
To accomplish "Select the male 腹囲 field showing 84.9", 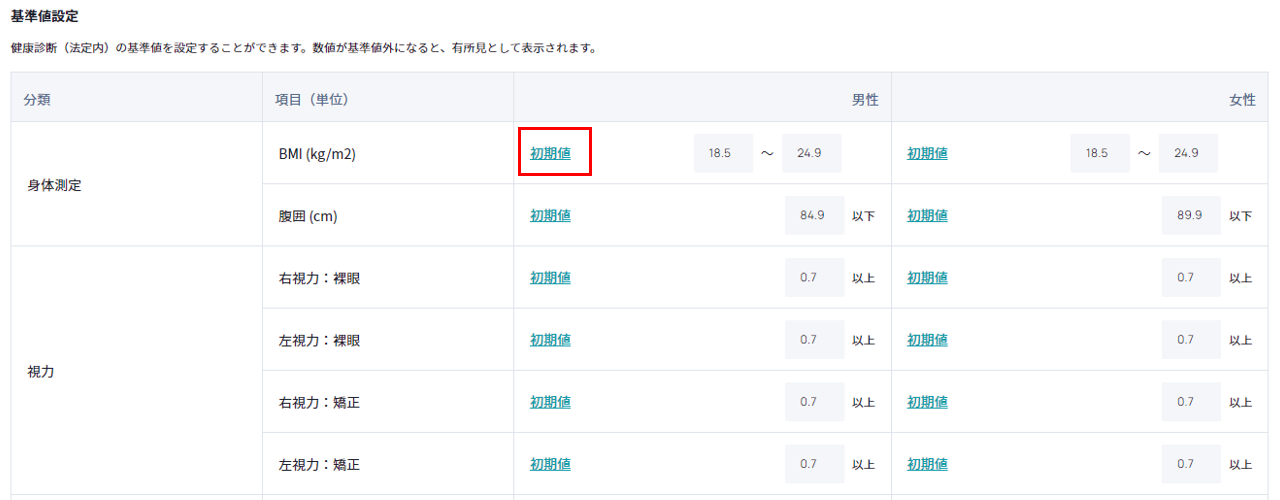I will pos(815,215).
